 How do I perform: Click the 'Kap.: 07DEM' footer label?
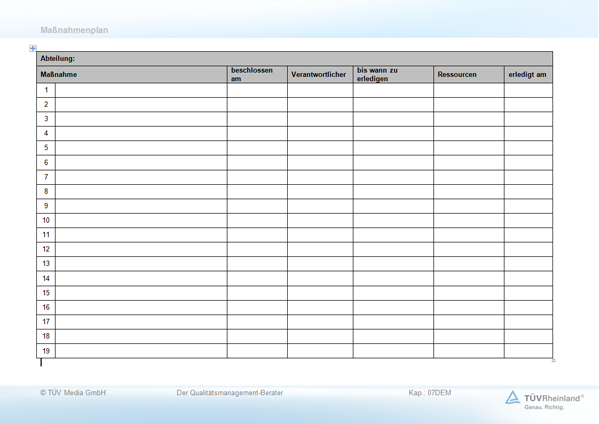point(430,393)
